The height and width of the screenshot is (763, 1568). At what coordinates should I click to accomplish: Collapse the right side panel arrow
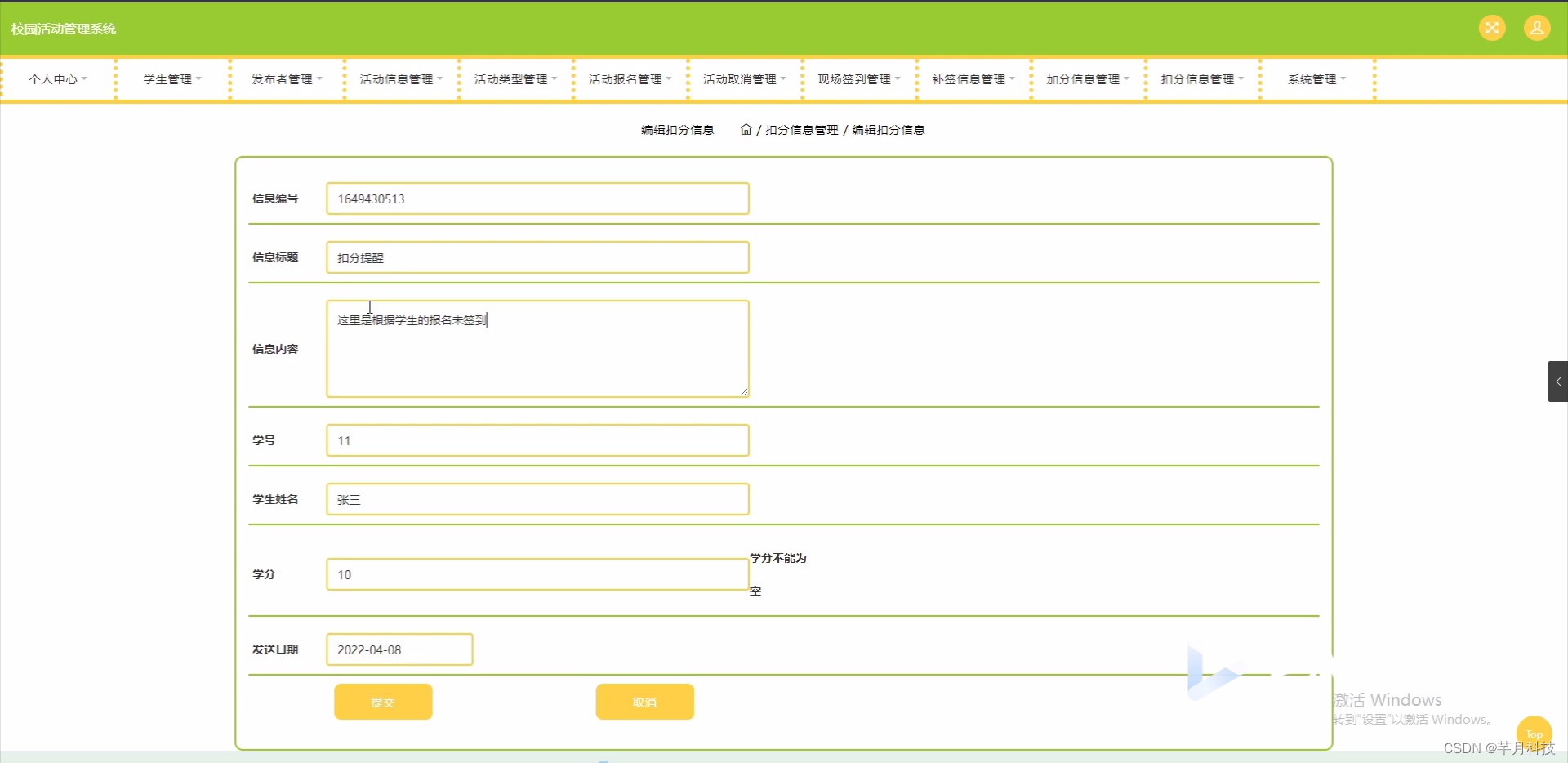(1559, 381)
